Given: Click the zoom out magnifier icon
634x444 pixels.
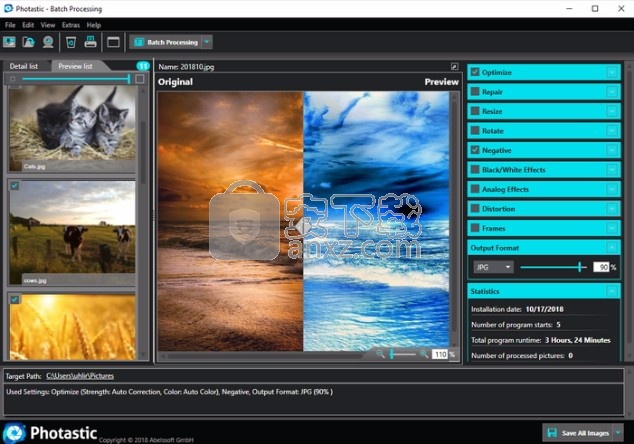Looking at the screenshot, I should click(380, 354).
